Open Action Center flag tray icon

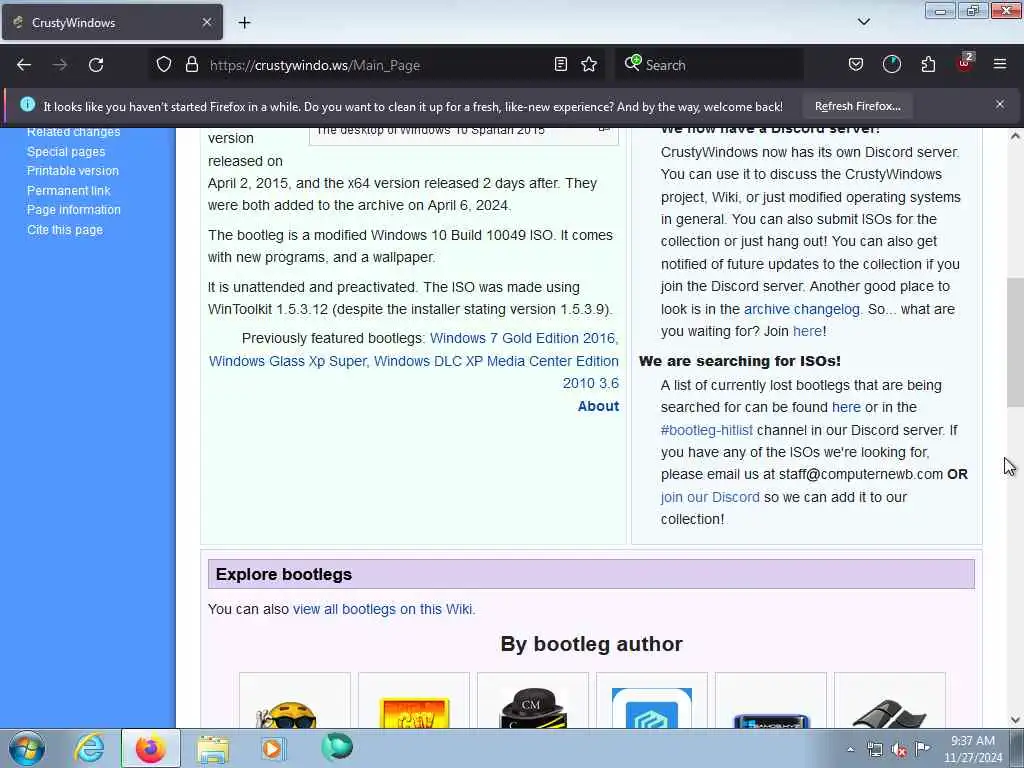pos(922,749)
